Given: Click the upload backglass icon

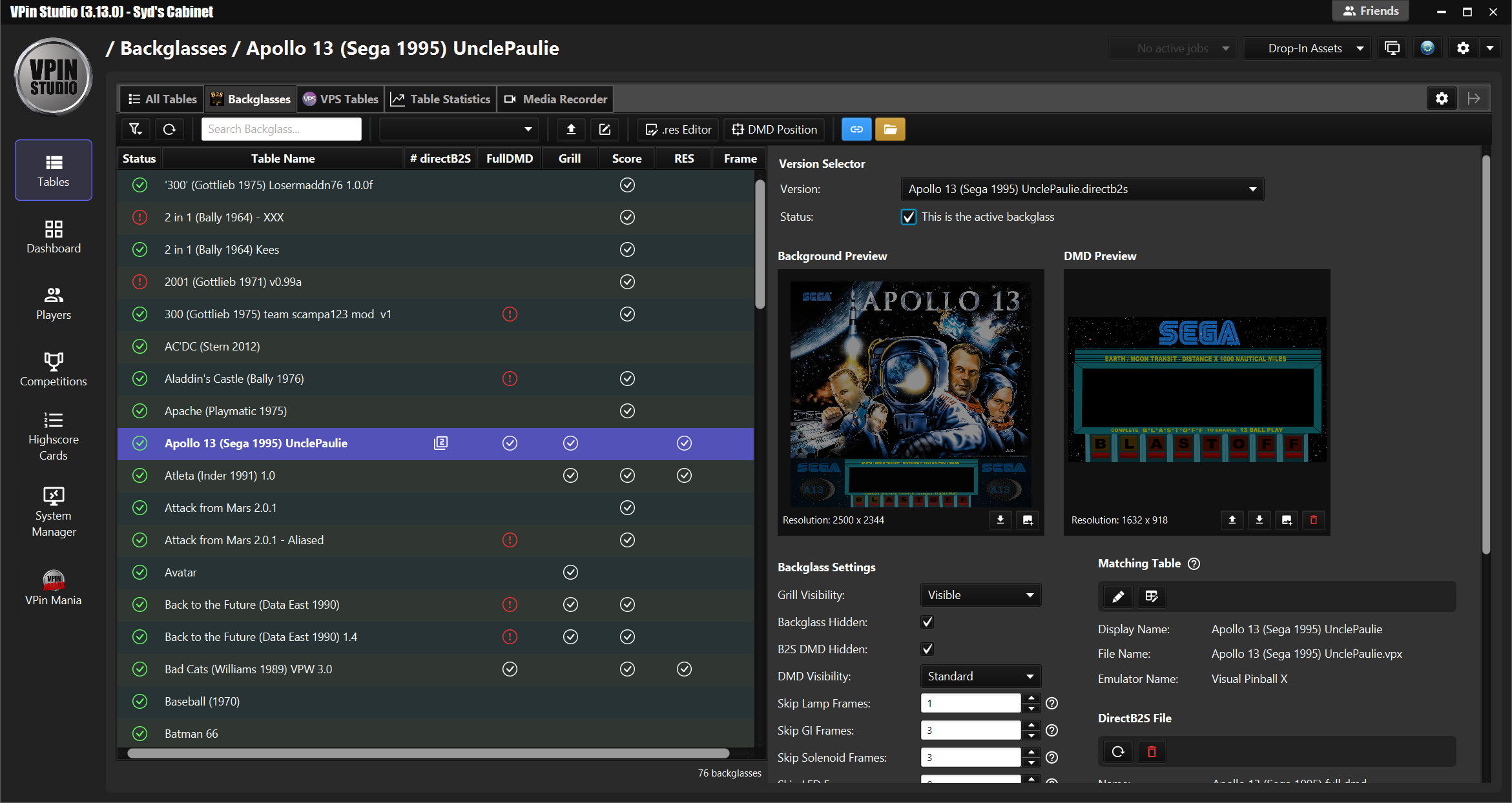Looking at the screenshot, I should pos(571,129).
